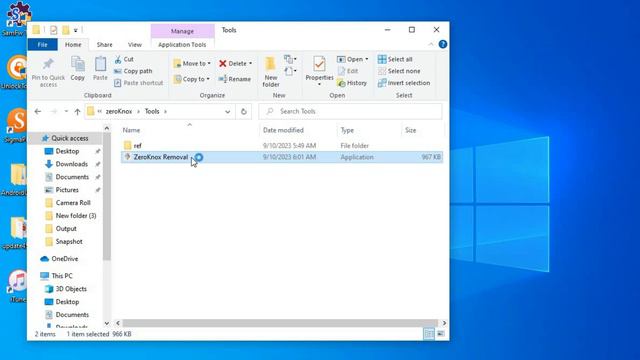Click the red Delete button
Image resolution: width=640 pixels, height=360 pixels.
pos(233,63)
